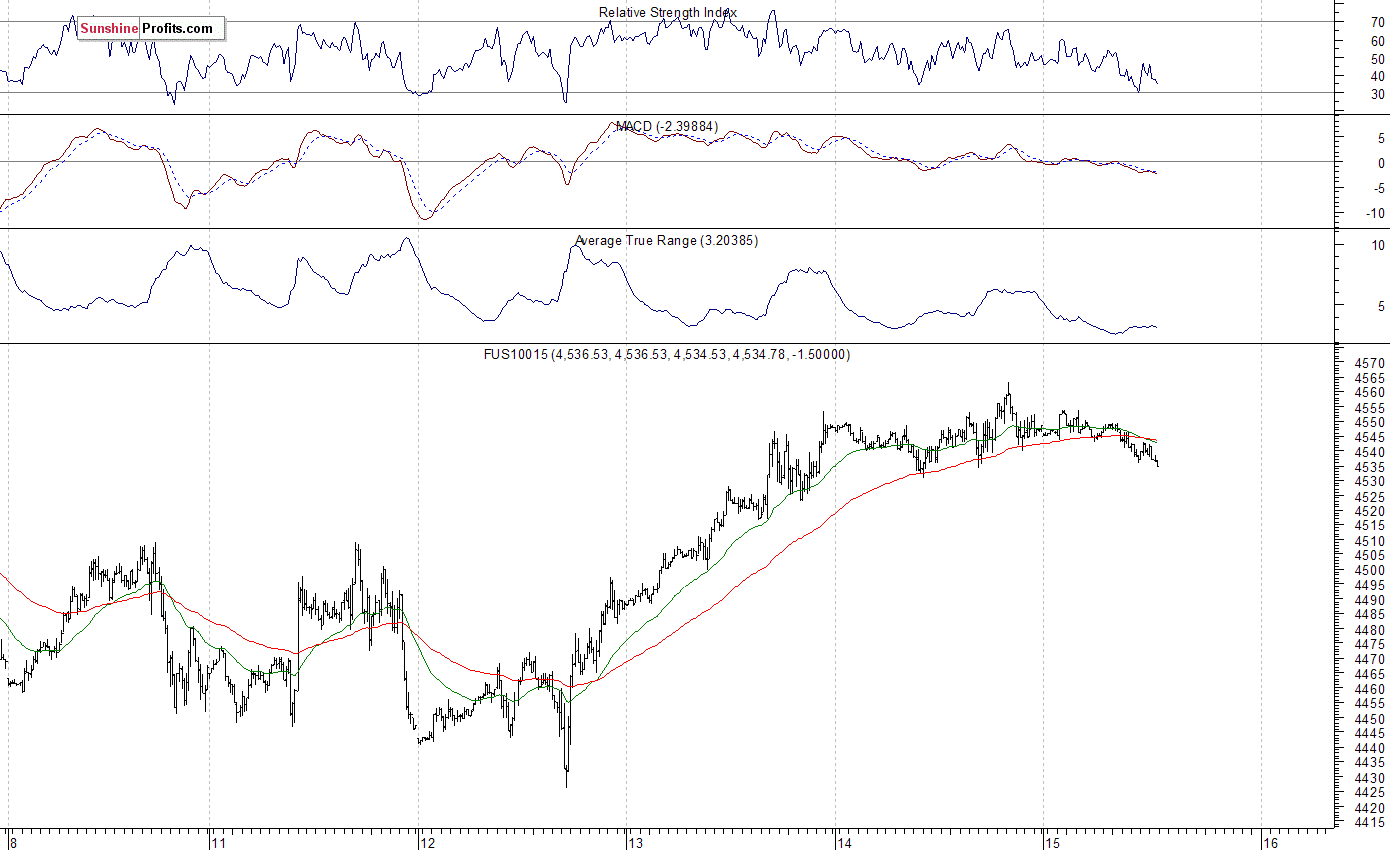Click the 4450 price axis label
Viewport: 1390px width, 850px height.
tap(1370, 718)
